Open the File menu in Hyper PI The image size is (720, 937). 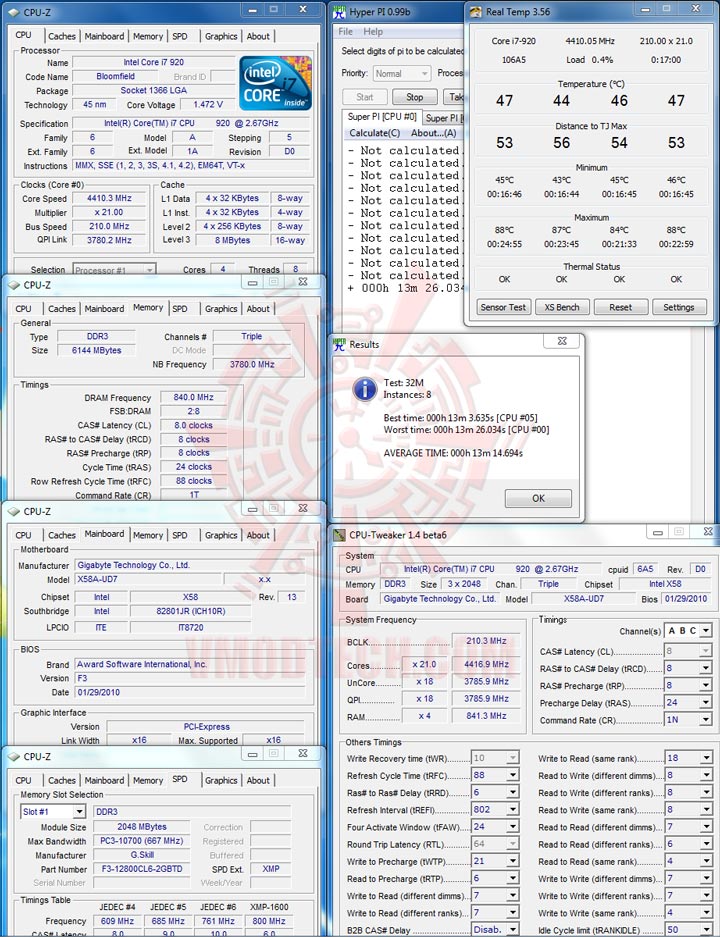(x=345, y=32)
